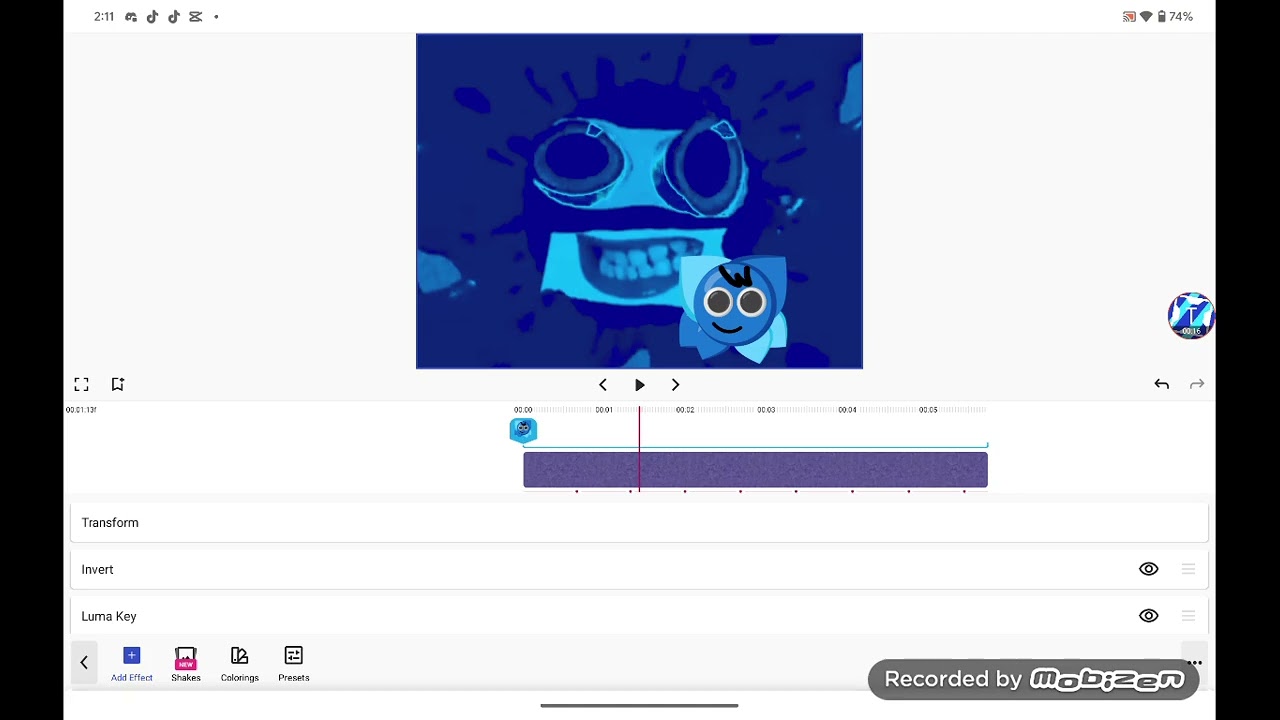1280x720 pixels.
Task: Open the Add Effect menu
Action: [x=132, y=664]
